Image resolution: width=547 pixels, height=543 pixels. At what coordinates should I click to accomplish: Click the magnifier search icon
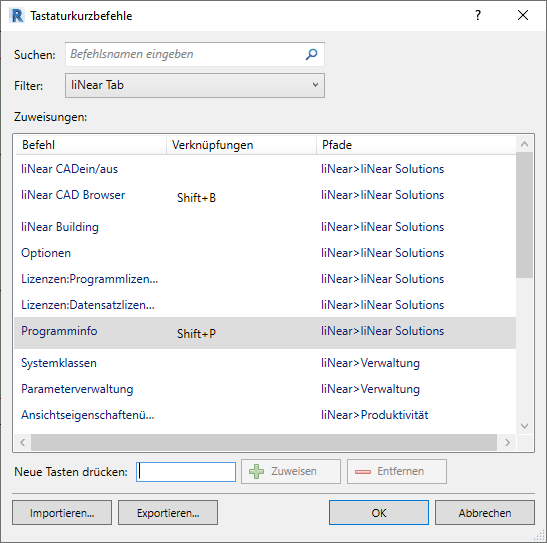[x=312, y=54]
